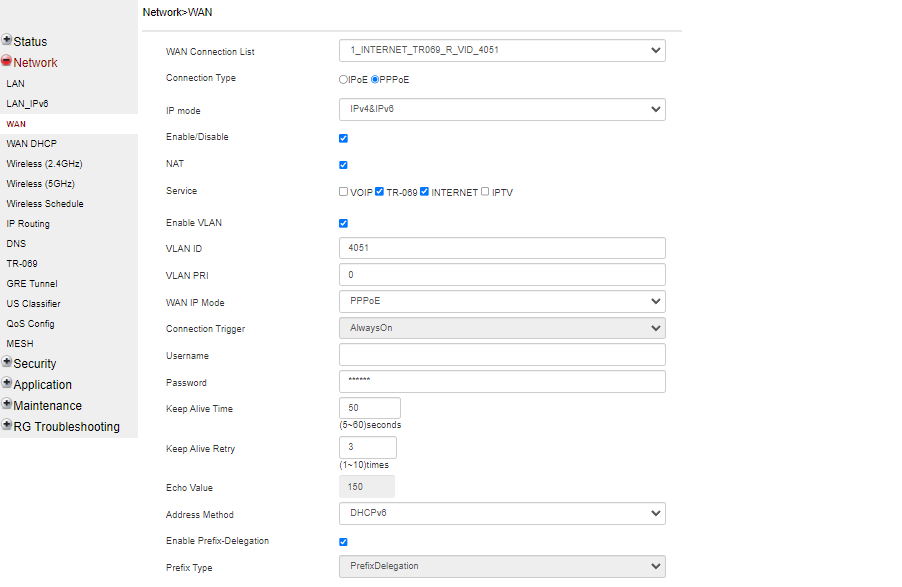Screen dimensions: 902x587
Task: Enable the VOIP service checkbox
Action: tap(344, 192)
